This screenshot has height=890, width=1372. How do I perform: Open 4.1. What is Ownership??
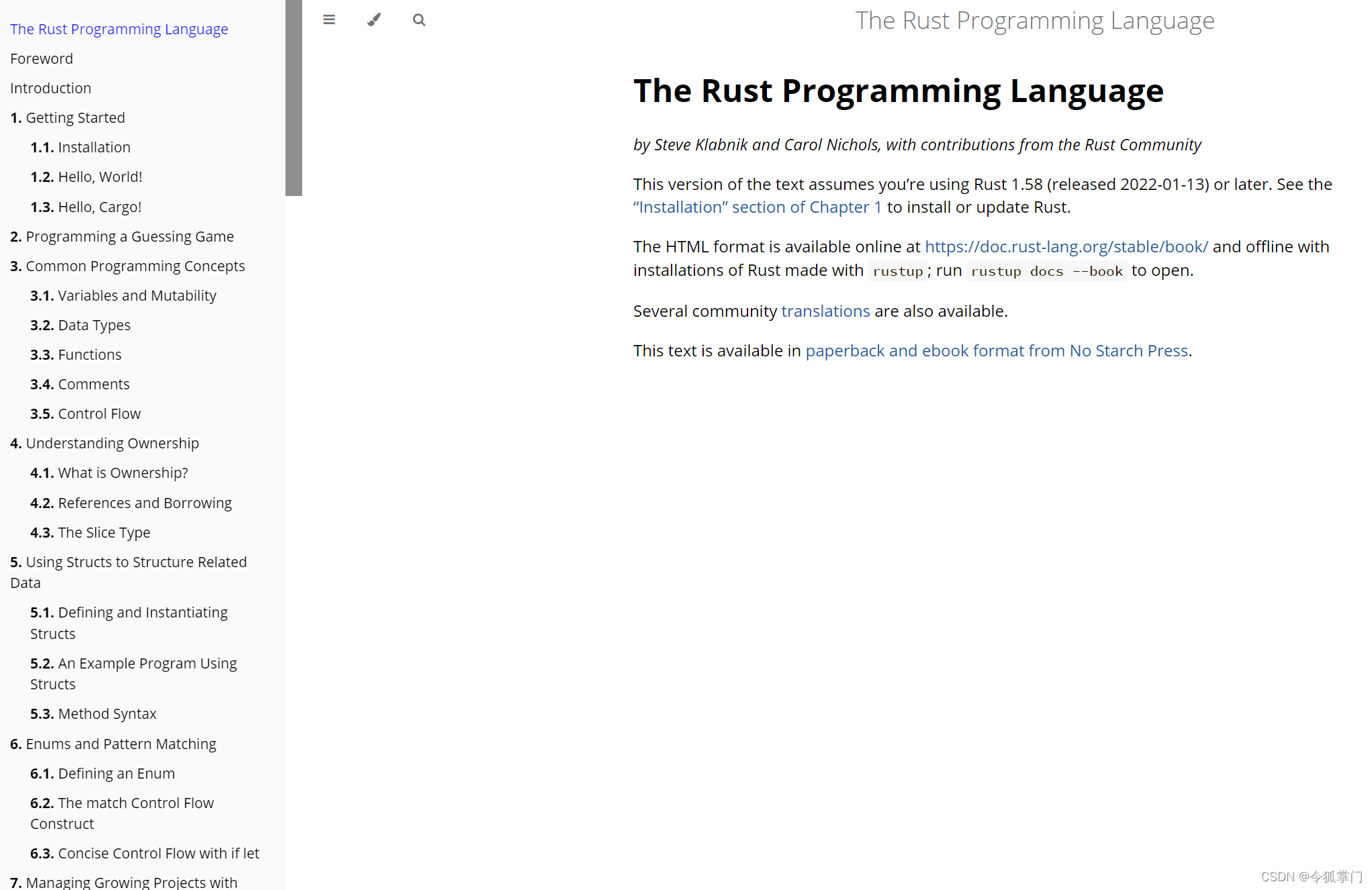109,473
